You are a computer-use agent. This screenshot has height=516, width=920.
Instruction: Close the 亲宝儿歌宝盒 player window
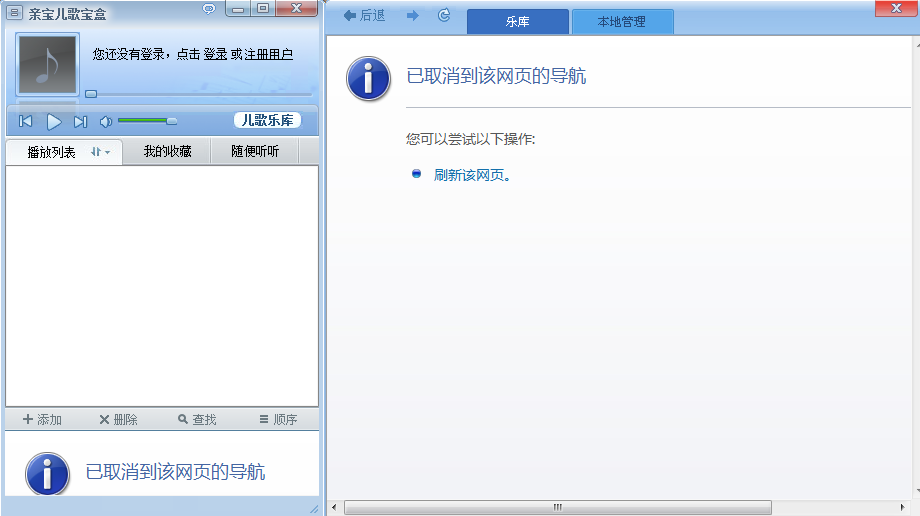pos(296,8)
